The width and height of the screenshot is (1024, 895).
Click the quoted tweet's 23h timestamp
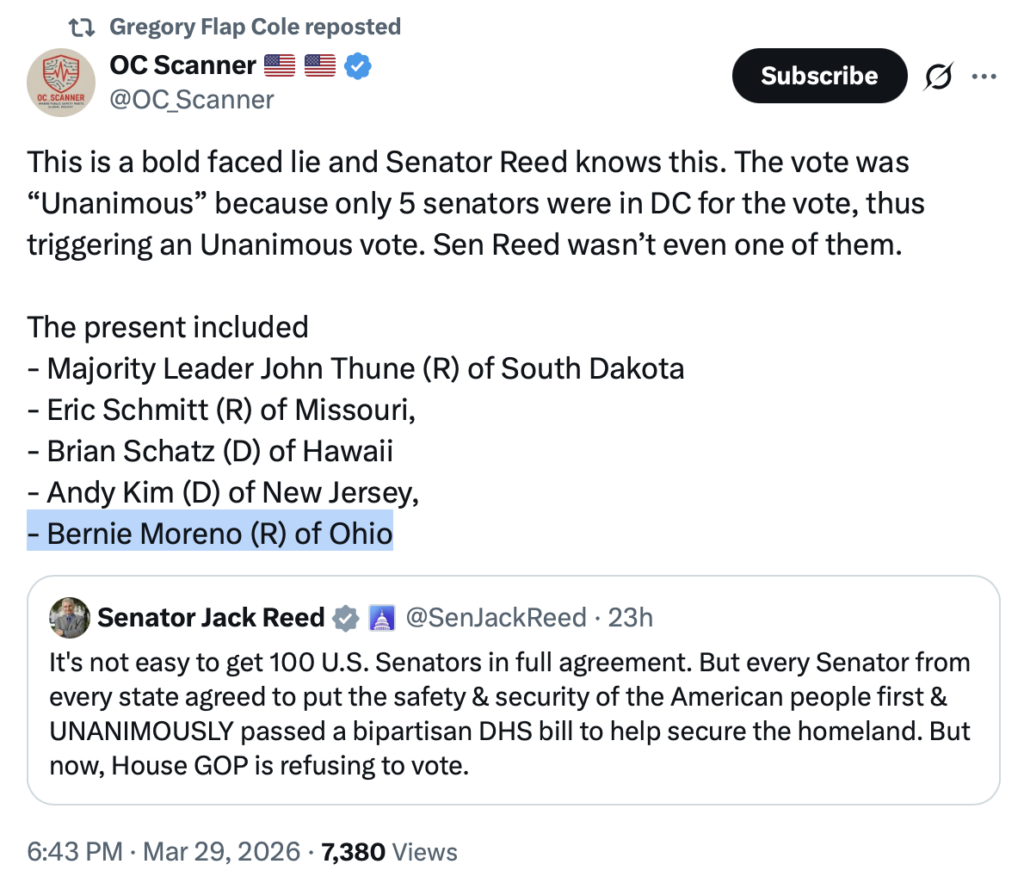pyautogui.click(x=630, y=618)
